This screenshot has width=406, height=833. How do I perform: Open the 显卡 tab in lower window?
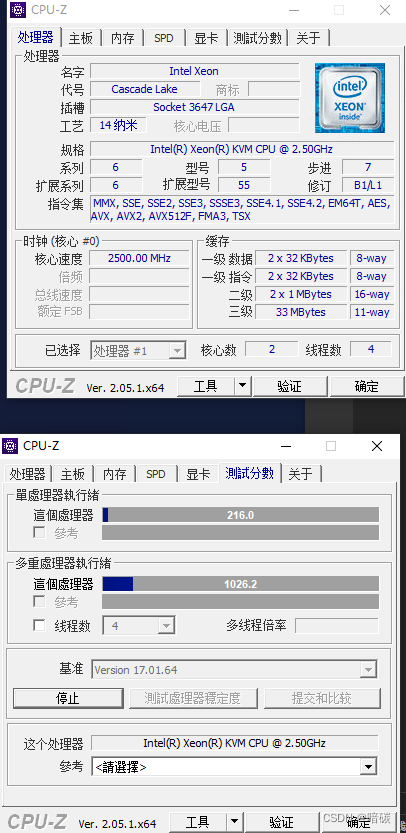coord(198,474)
